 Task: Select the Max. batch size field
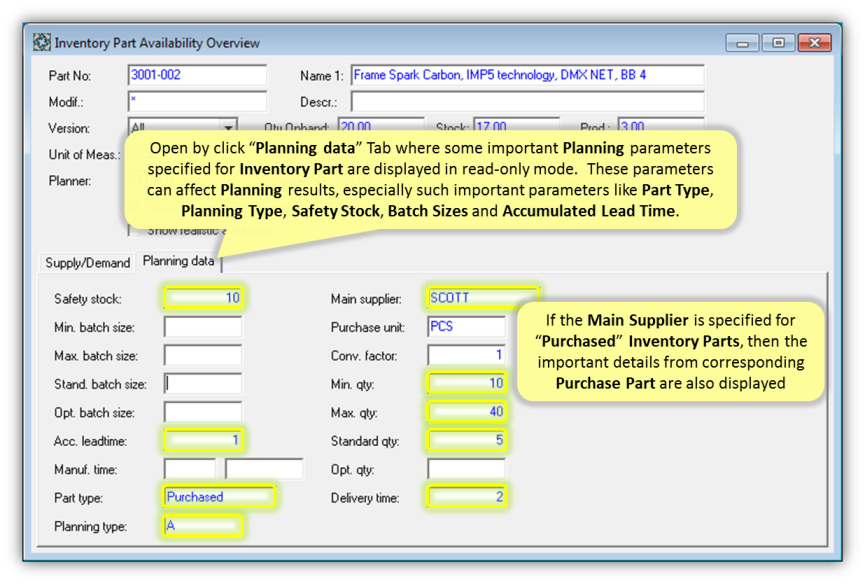coord(203,355)
